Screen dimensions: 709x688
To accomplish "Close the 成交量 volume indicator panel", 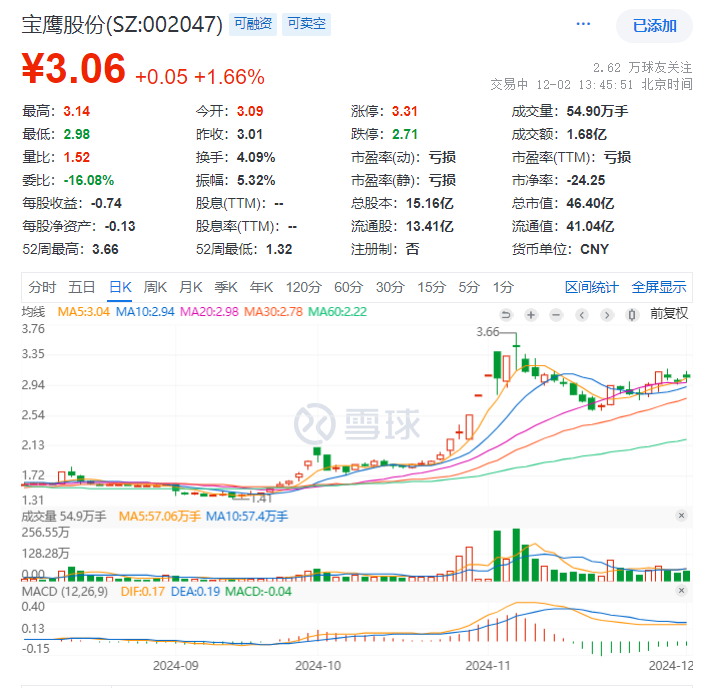I will (681, 515).
